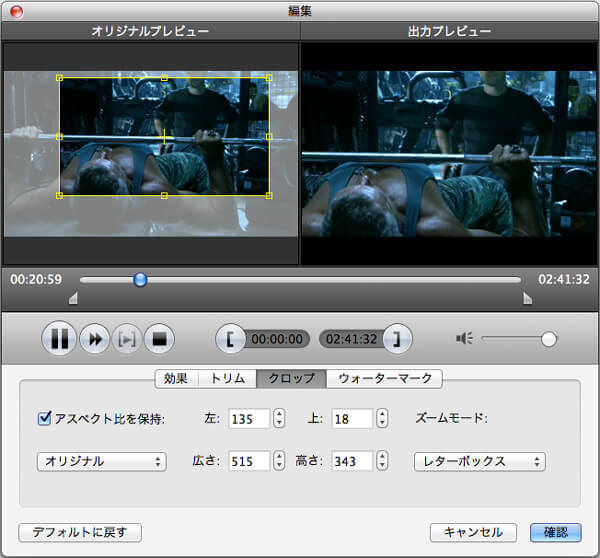
Task: Set trim end with right bracket button
Action: click(x=397, y=339)
